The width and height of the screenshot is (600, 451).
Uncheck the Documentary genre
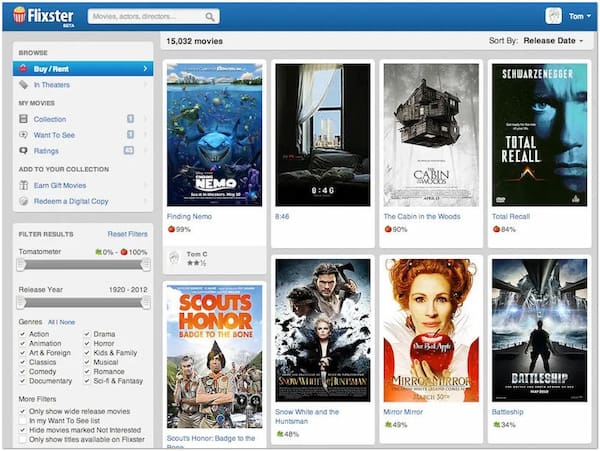23,381
